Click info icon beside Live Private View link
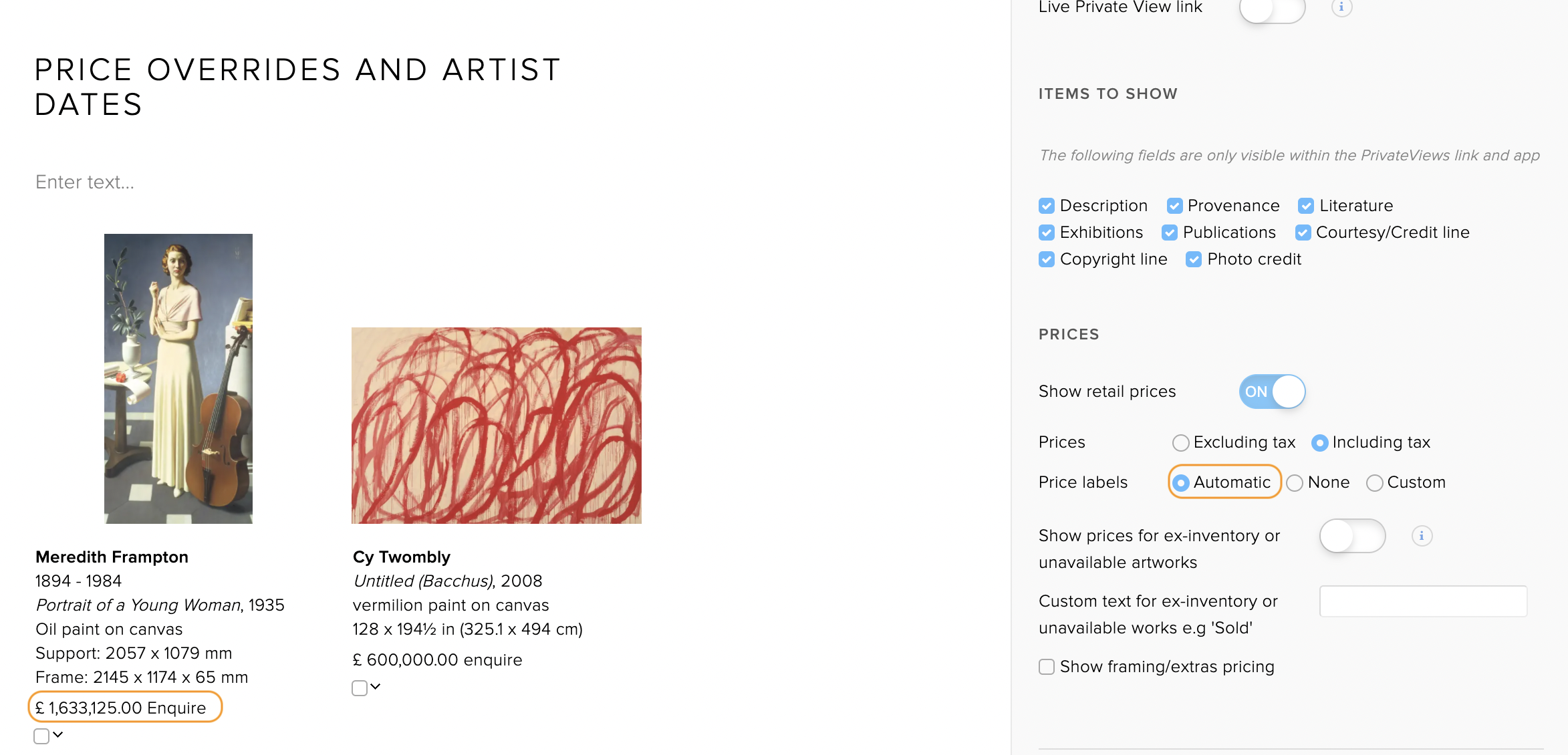The height and width of the screenshot is (755, 1568). click(x=1341, y=7)
